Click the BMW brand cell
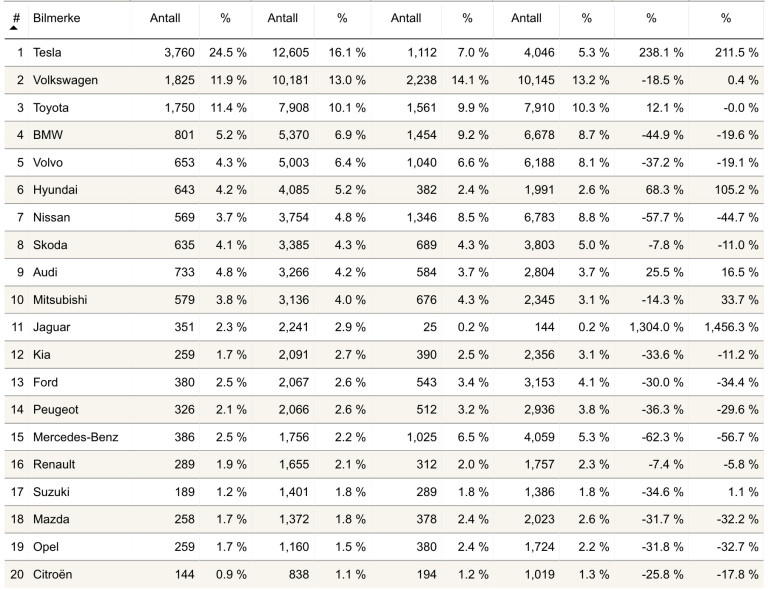The width and height of the screenshot is (768, 590). point(48,135)
